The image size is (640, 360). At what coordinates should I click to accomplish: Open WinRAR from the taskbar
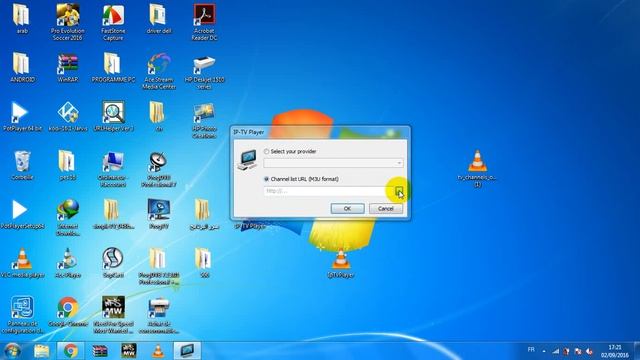tap(100, 351)
